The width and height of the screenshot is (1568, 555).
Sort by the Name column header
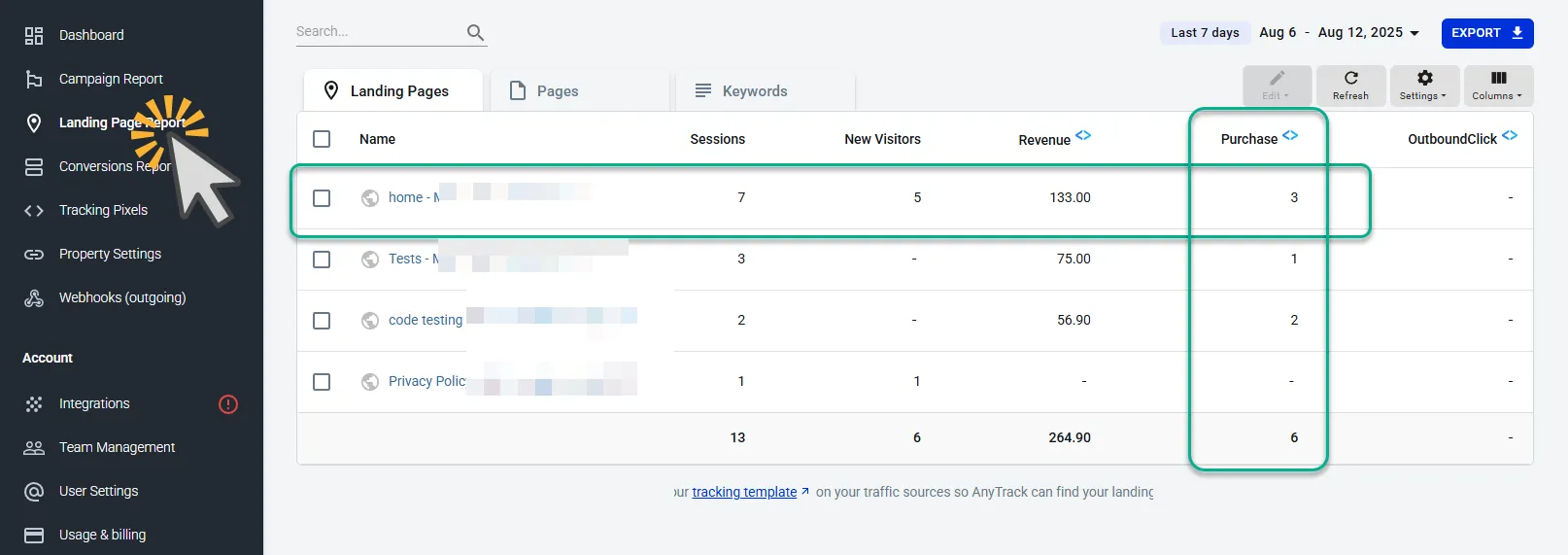pyautogui.click(x=377, y=139)
